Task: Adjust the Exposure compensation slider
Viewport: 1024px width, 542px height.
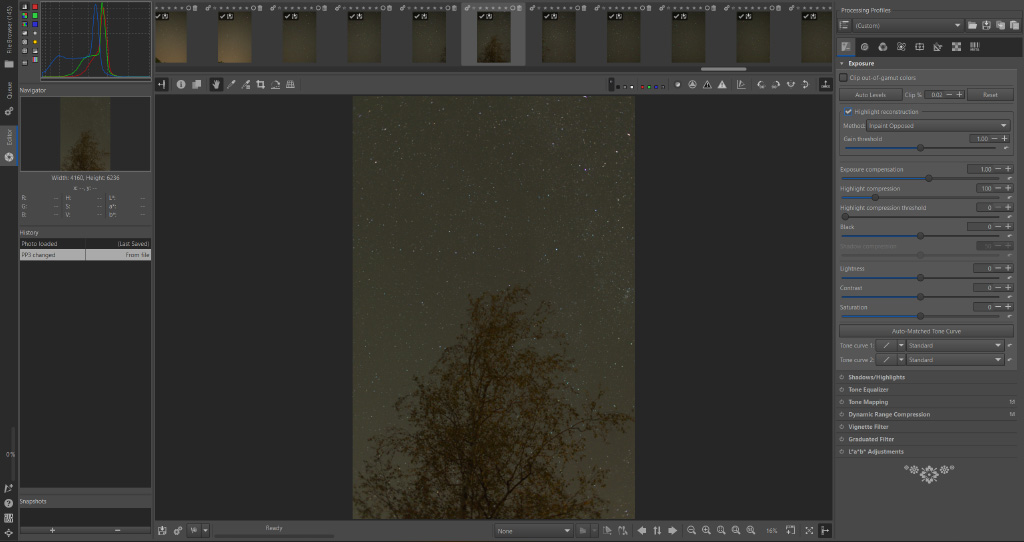Action: tap(929, 178)
